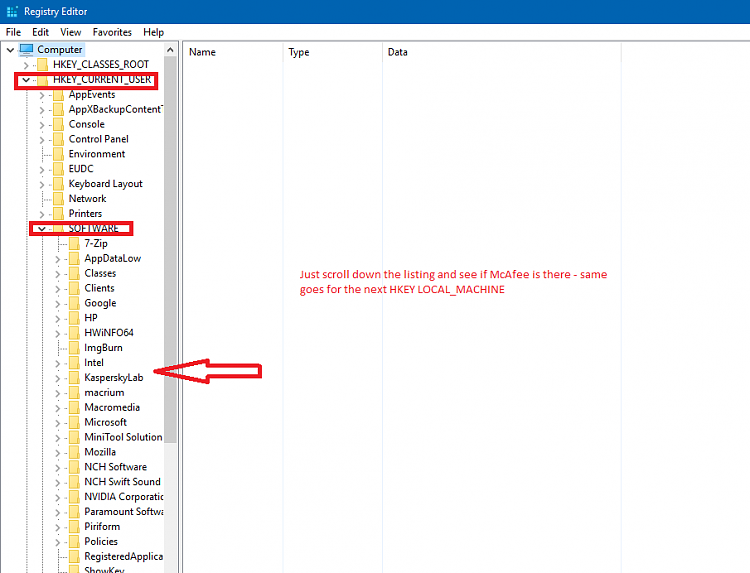Click the HWiNFO64 folder icon

[74, 333]
